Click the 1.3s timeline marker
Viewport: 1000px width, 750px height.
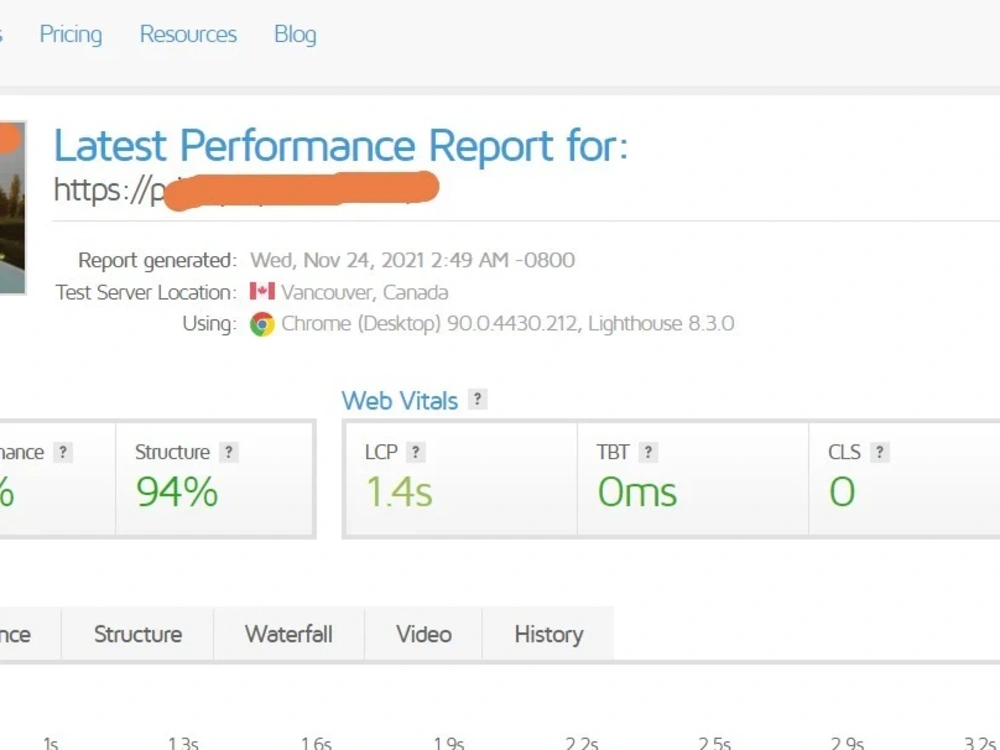(x=183, y=743)
